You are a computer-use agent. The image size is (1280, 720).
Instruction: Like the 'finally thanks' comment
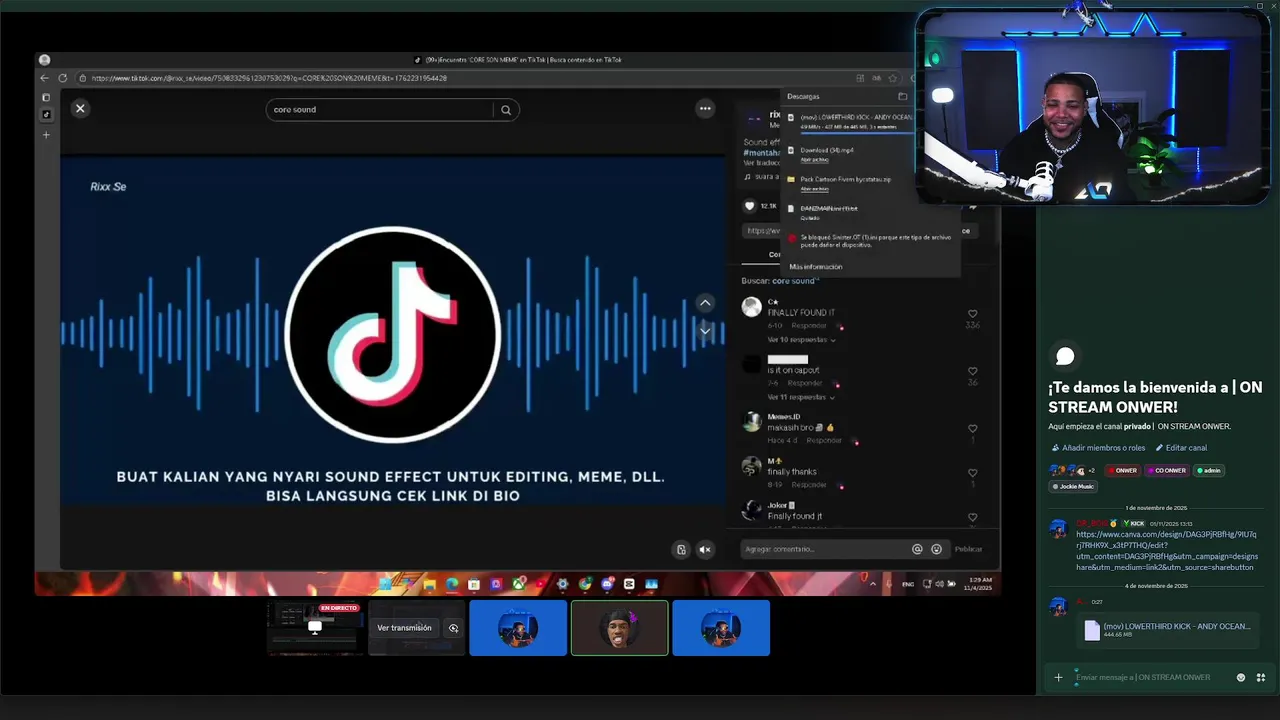click(972, 473)
